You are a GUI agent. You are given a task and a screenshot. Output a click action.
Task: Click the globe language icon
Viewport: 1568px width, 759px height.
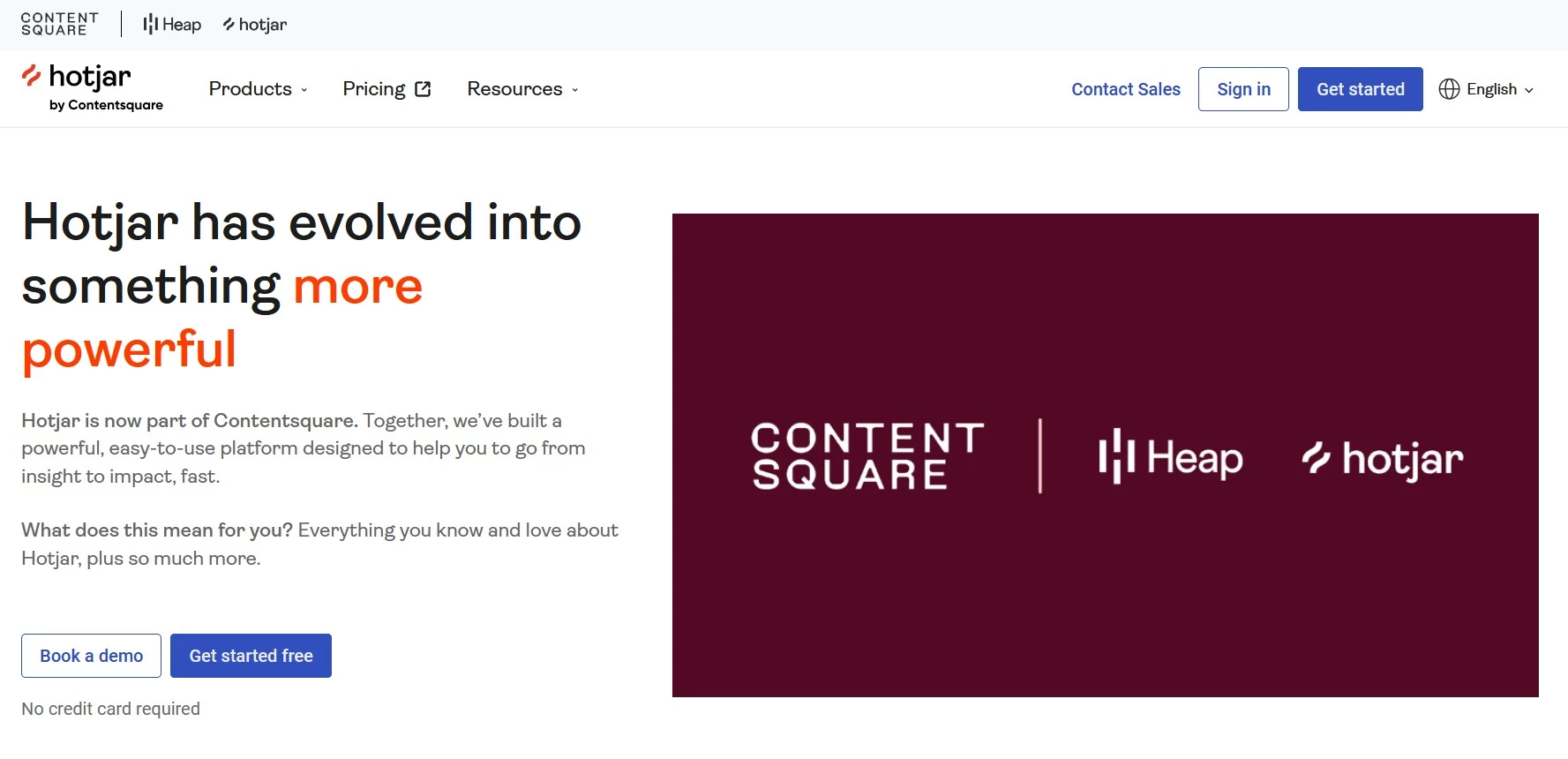coord(1449,89)
